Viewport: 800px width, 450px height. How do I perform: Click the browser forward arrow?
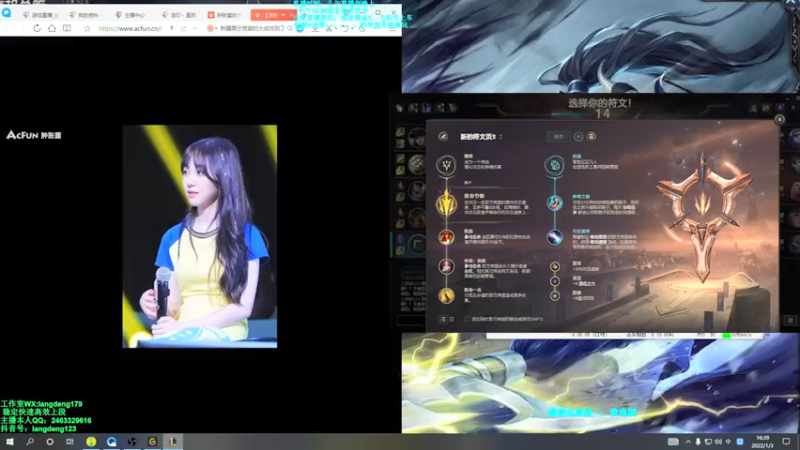(21, 29)
